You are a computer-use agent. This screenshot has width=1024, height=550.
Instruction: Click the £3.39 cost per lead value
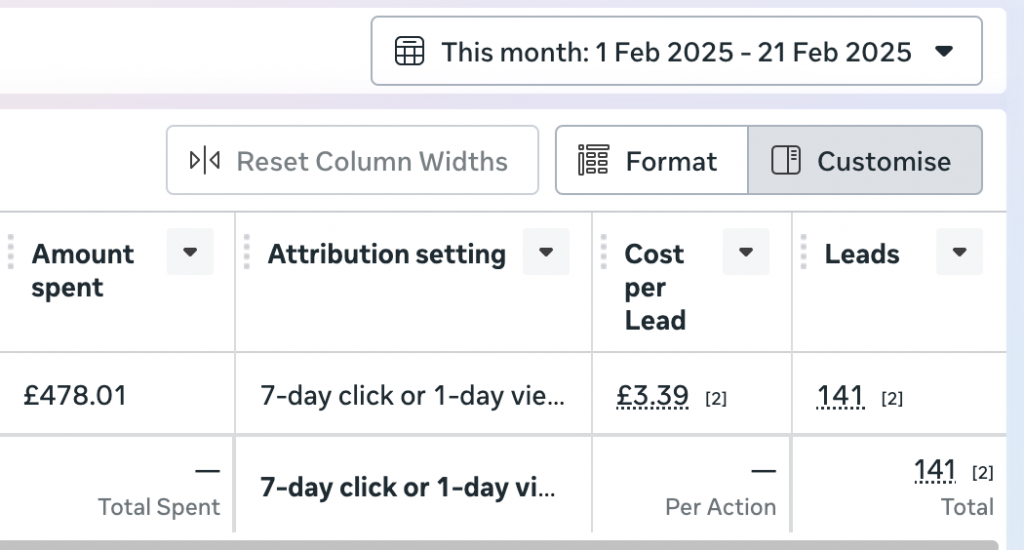(653, 396)
